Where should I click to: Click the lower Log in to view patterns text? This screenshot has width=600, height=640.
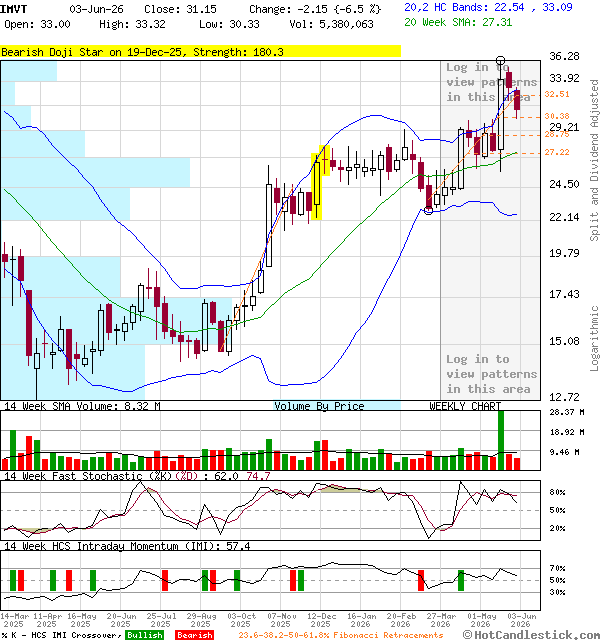[x=491, y=374]
